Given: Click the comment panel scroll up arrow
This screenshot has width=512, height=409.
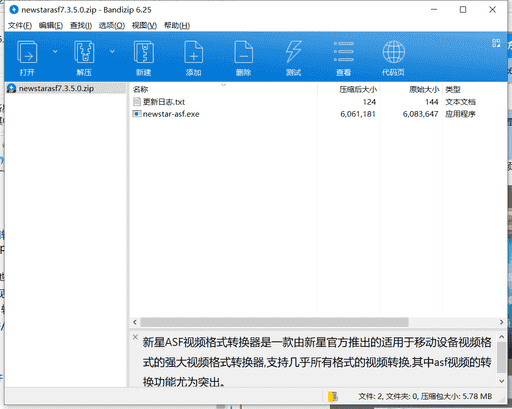Looking at the screenshot, I should point(502,337).
